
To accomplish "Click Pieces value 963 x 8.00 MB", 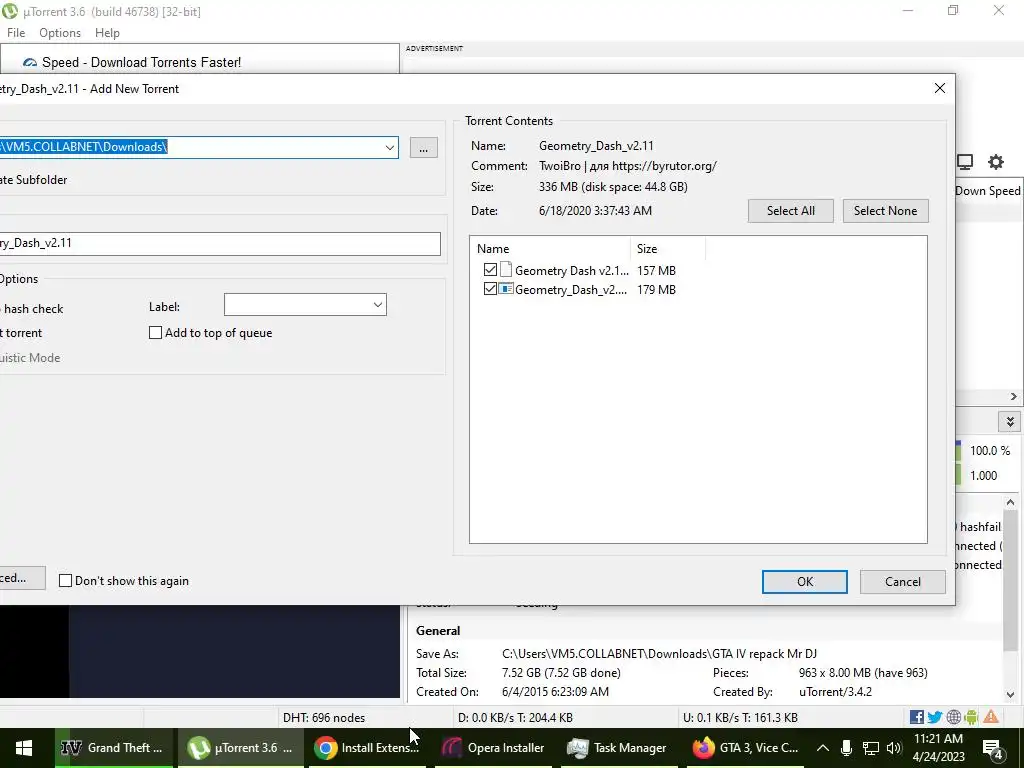I will coord(863,673).
